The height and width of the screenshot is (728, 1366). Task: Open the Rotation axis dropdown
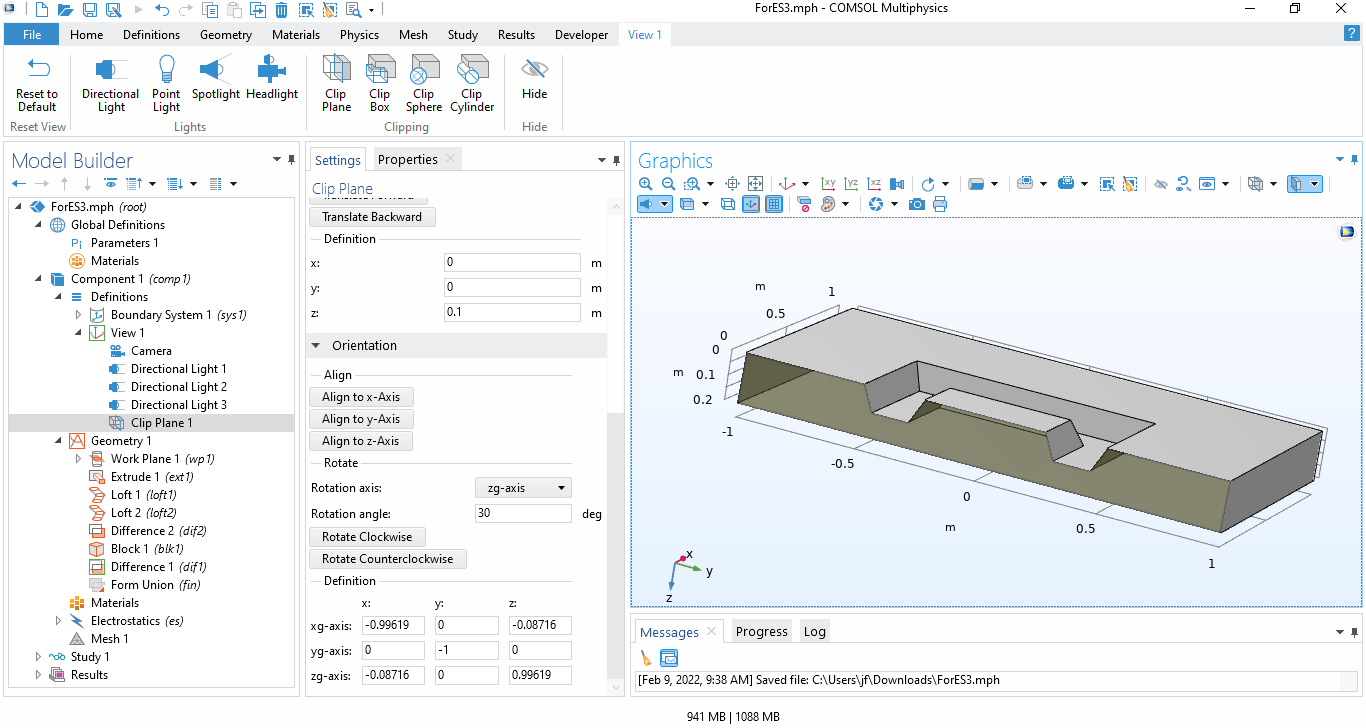click(x=522, y=488)
